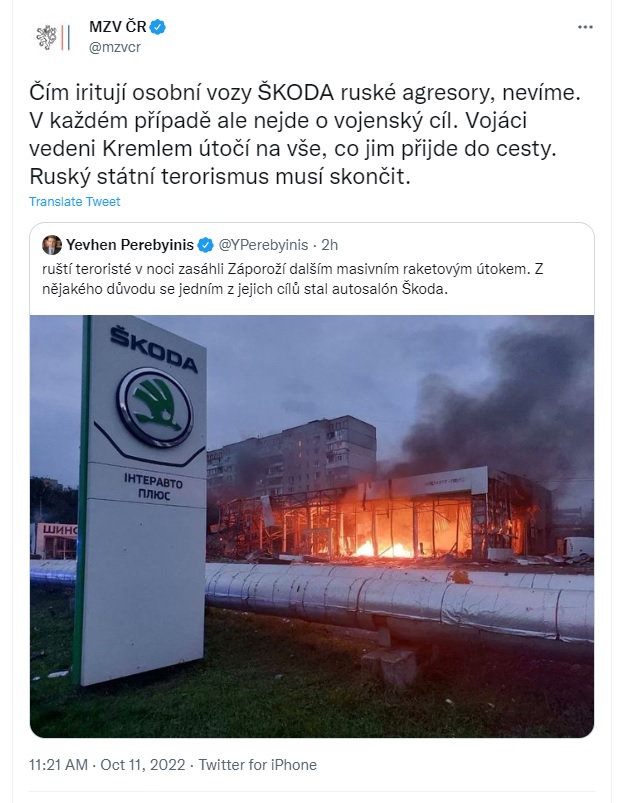Click the verified badge beside MZV ČR
626x803 pixels.
tap(158, 27)
